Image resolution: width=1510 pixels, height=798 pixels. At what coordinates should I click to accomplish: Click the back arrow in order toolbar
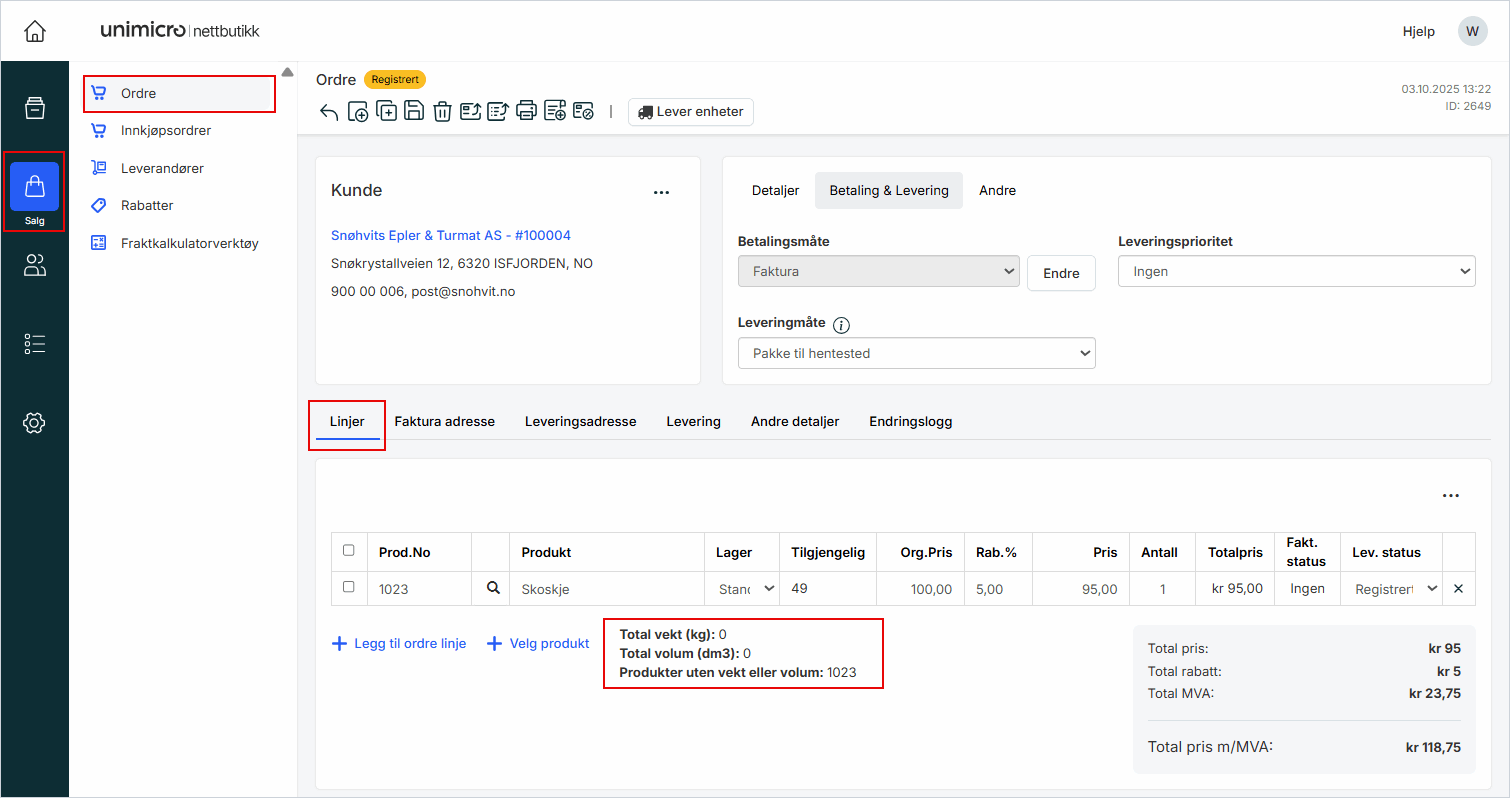coord(329,112)
